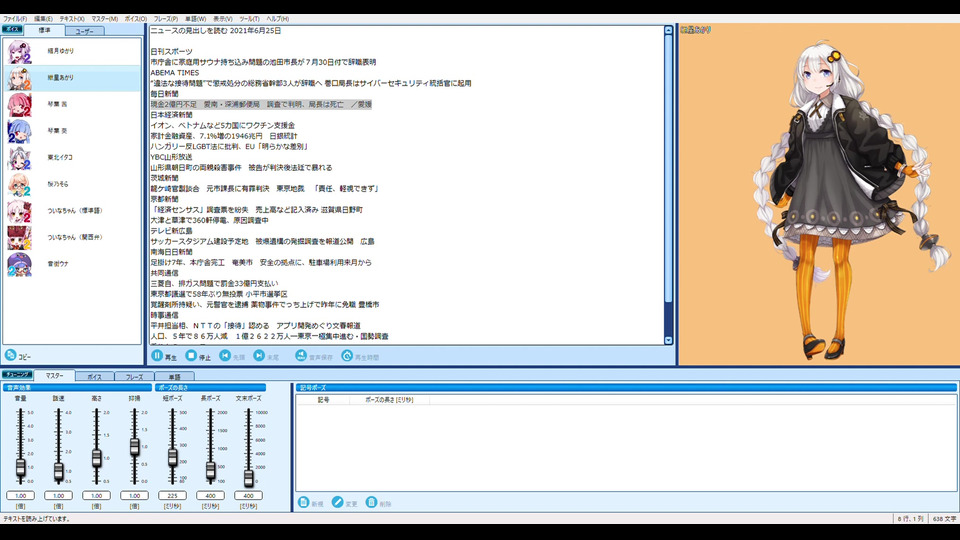Click the 高さ value field showing 1.00
This screenshot has height=540, width=960.
click(96, 495)
